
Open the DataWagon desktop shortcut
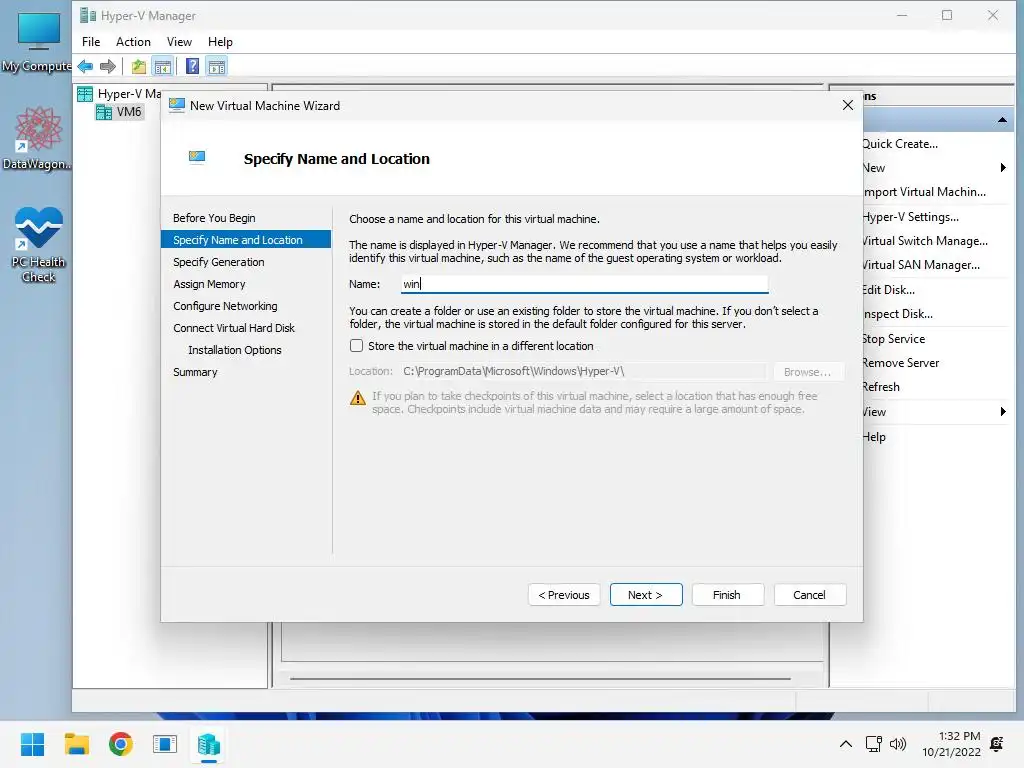37,139
